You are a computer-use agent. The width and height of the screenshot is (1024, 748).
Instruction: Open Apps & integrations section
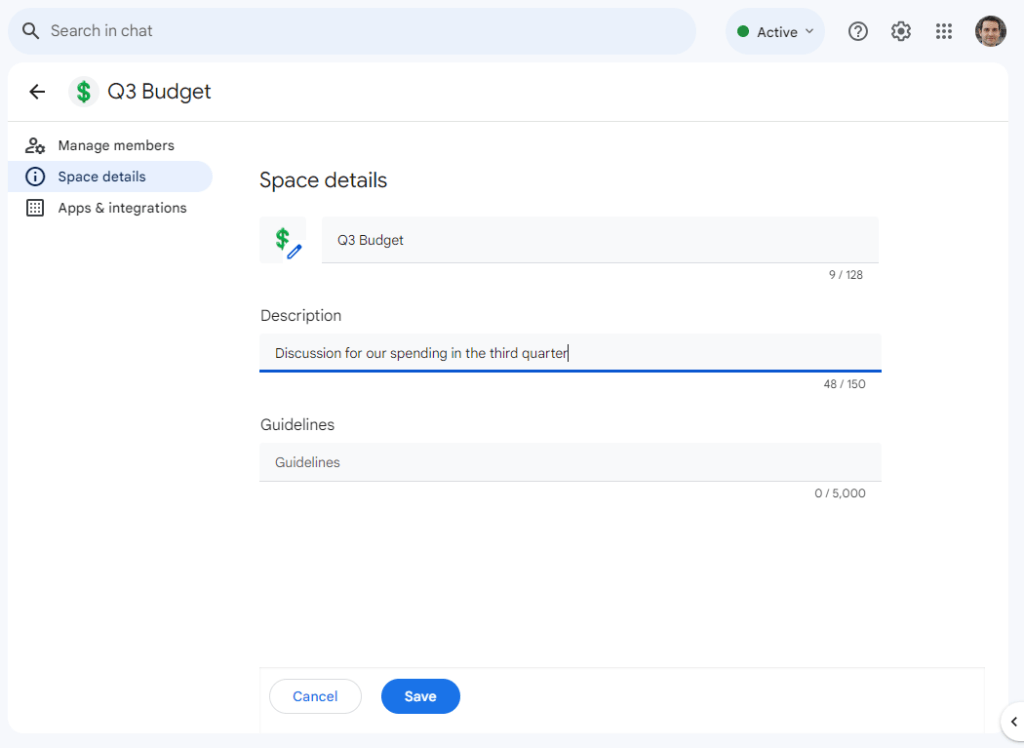110,208
